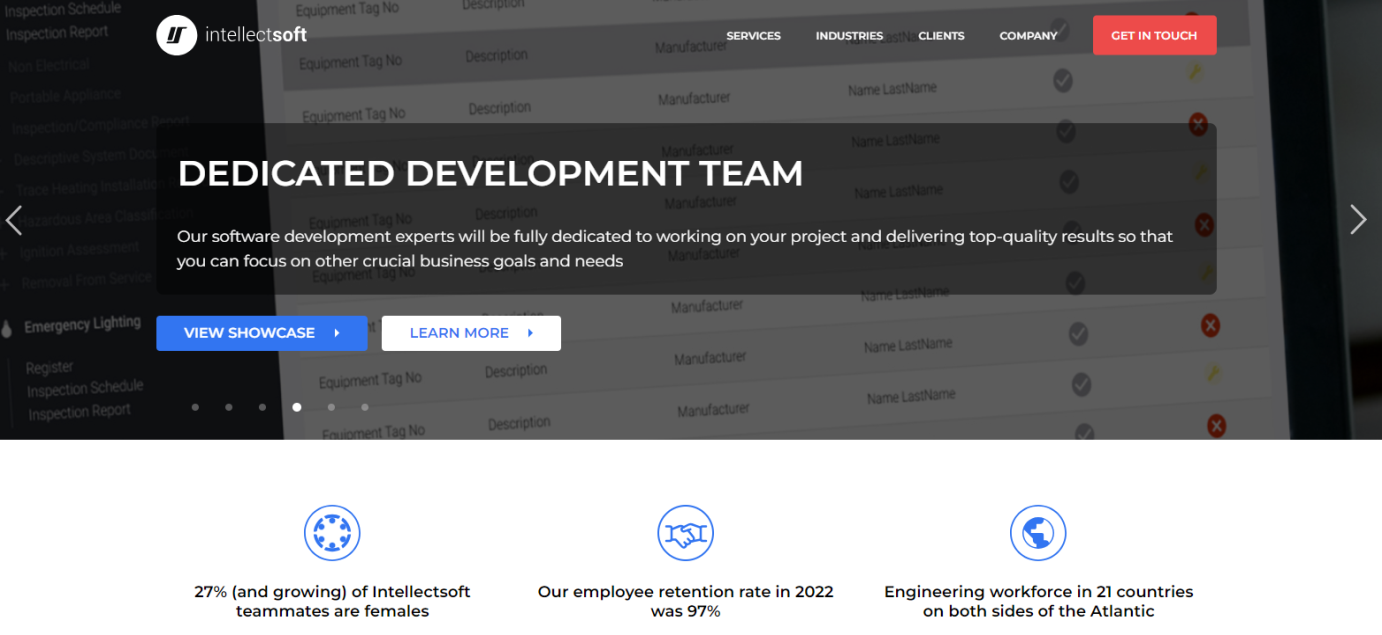Select the sixth carousel dot
This screenshot has width=1382, height=635.
tap(365, 407)
